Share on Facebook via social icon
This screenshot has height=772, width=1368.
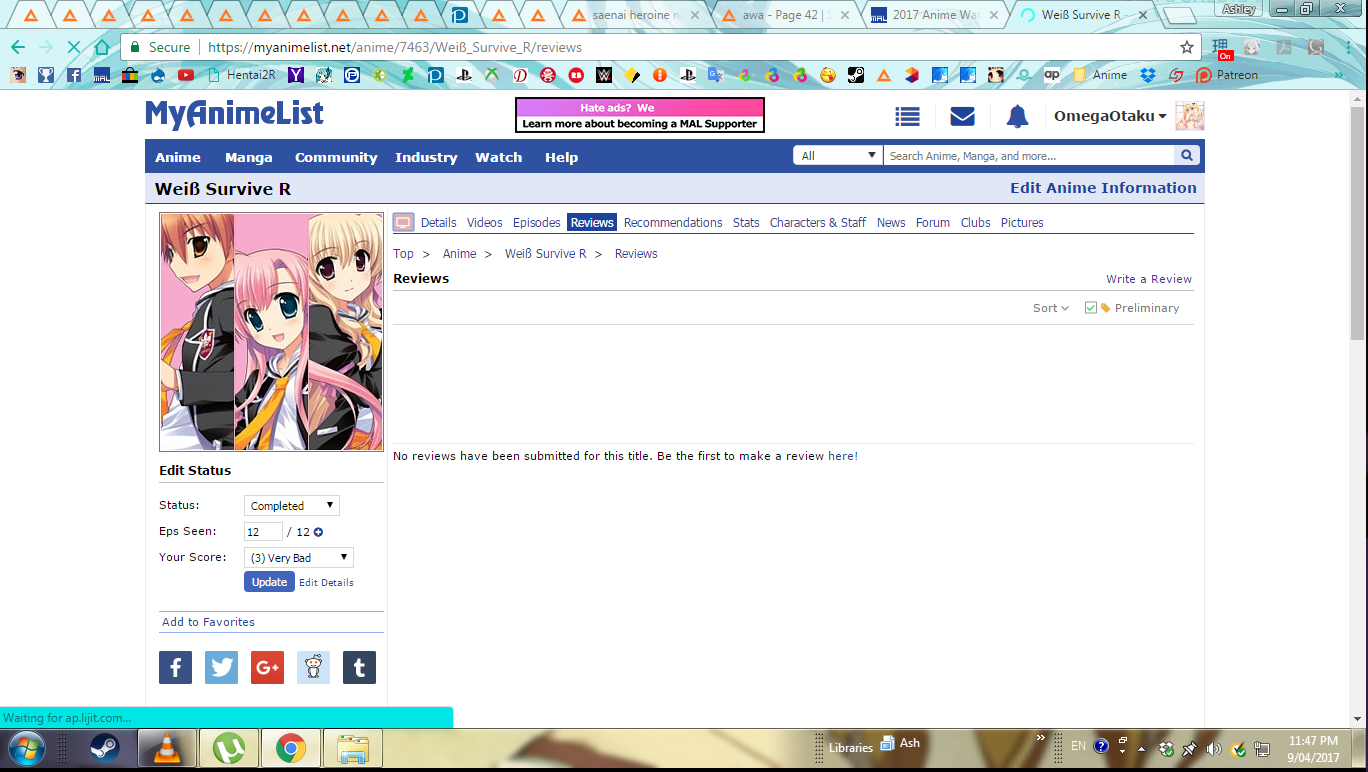click(x=175, y=667)
